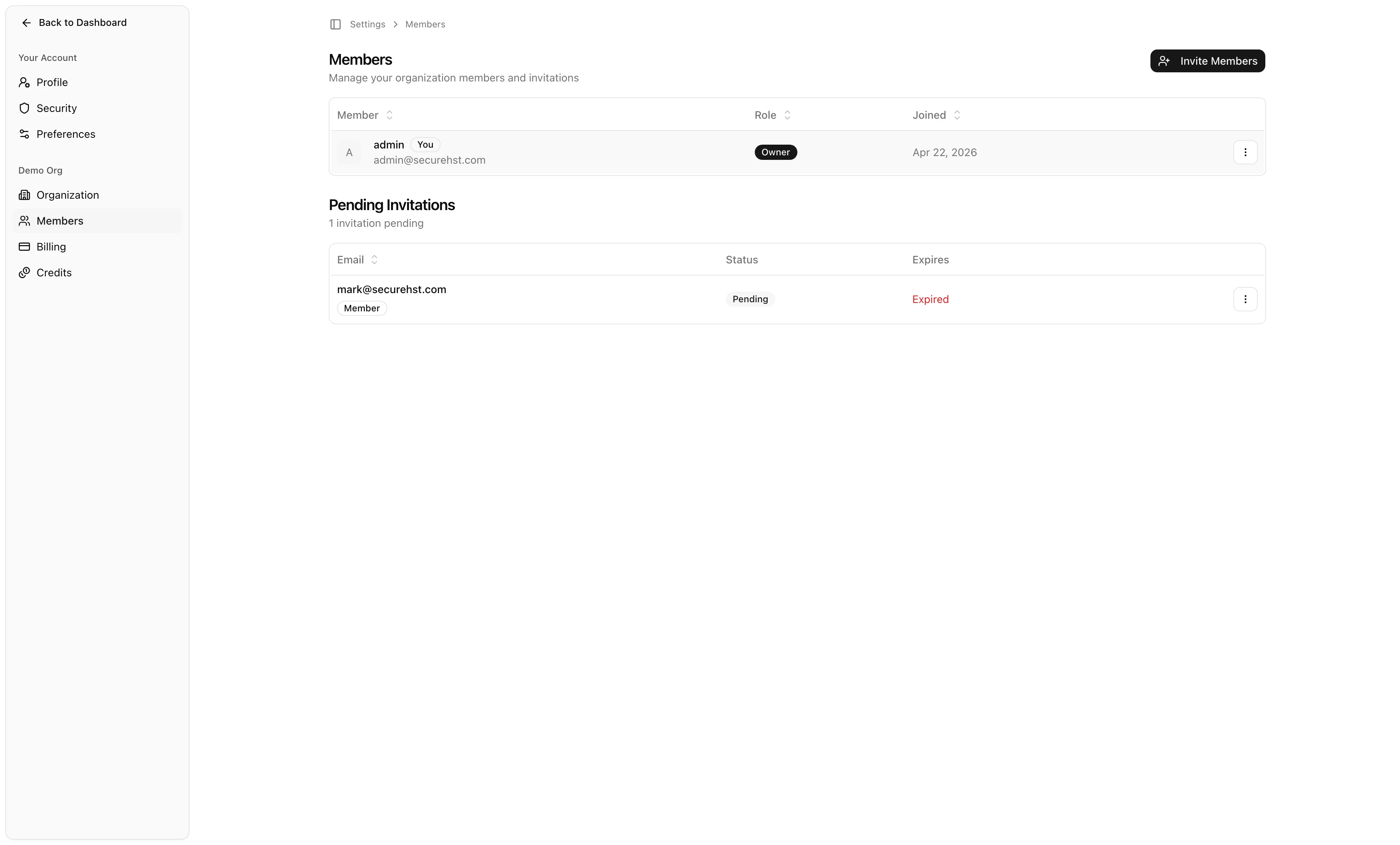Click Members in the breadcrumb
1400x845 pixels.
pyautogui.click(x=425, y=24)
